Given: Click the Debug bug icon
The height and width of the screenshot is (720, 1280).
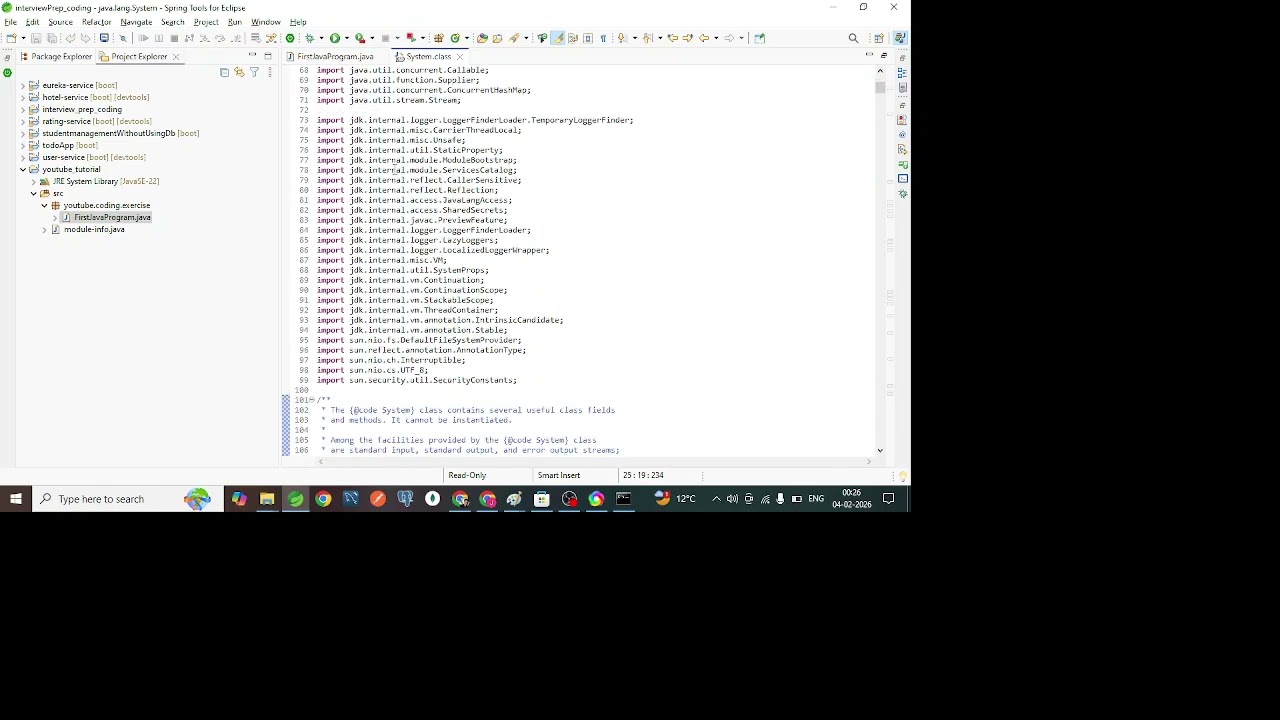Looking at the screenshot, I should pos(309,38).
